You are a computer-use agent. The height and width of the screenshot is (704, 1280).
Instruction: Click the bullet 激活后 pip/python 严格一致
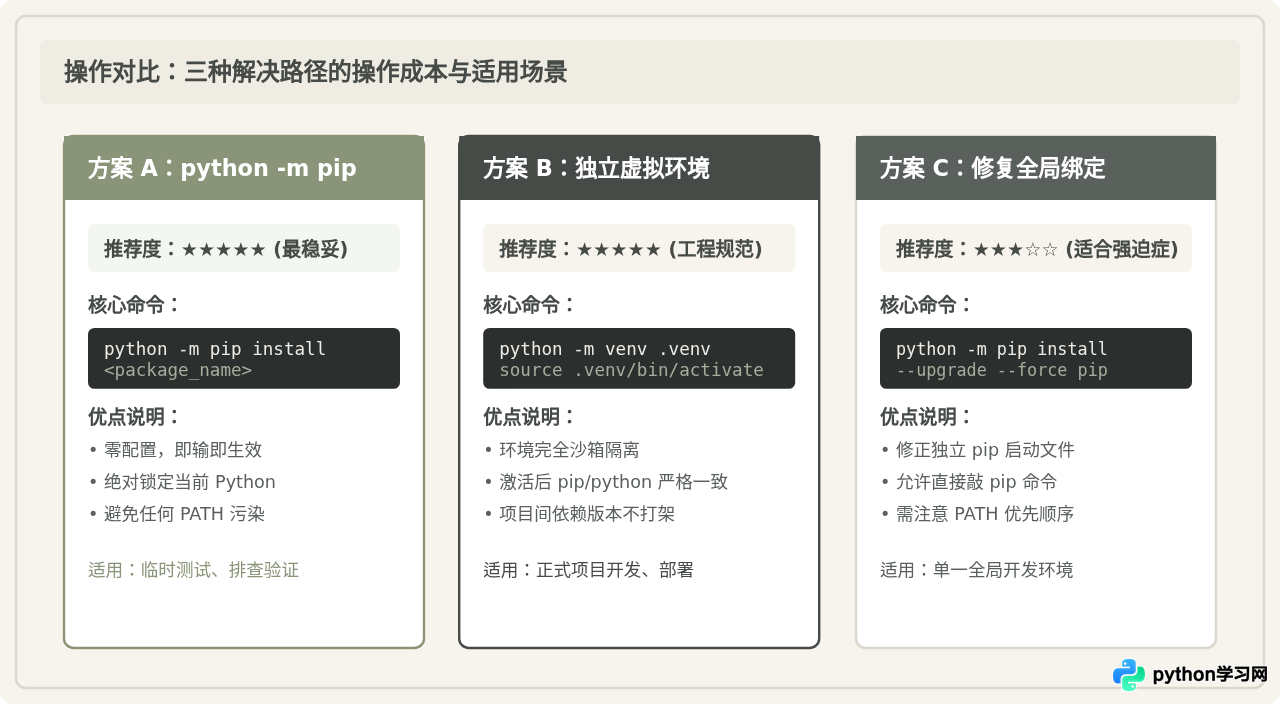(606, 482)
